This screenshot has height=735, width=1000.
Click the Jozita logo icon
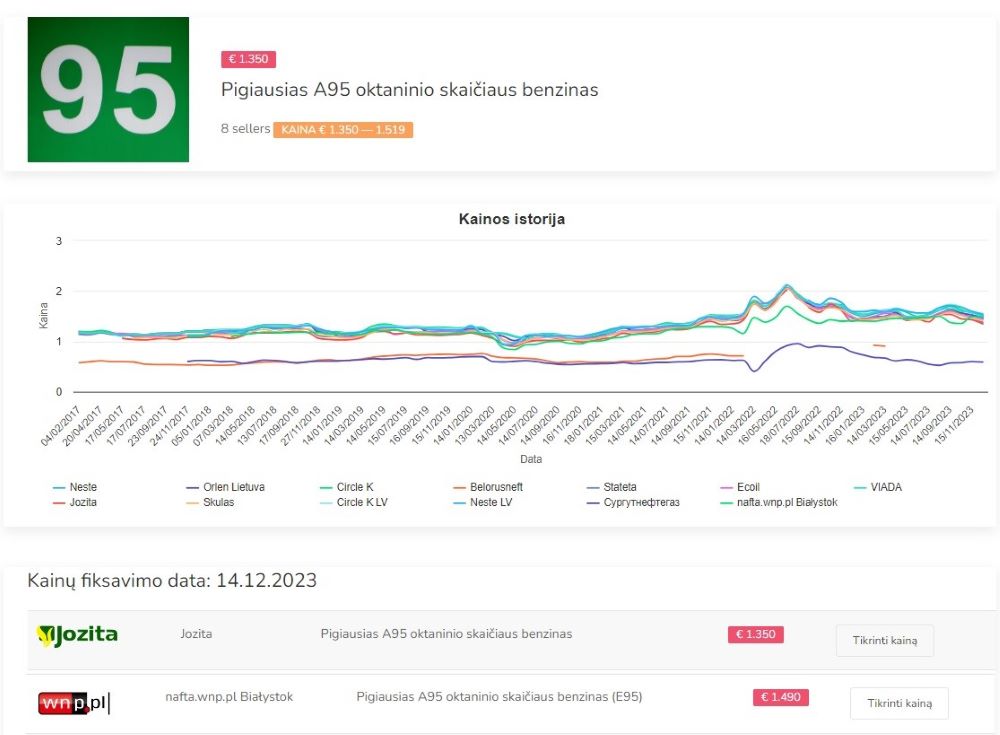77,634
